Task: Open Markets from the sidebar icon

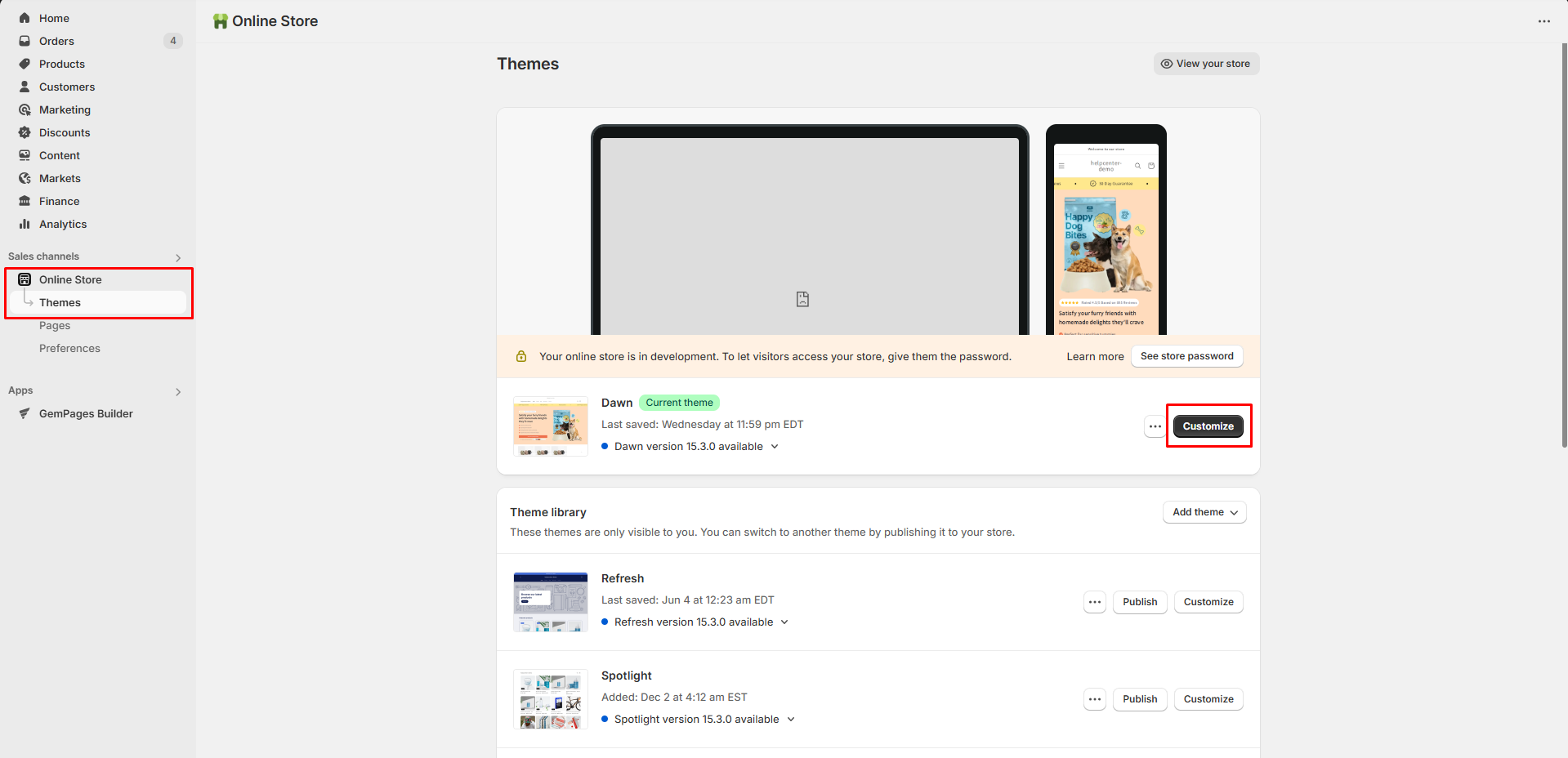Action: click(x=25, y=178)
